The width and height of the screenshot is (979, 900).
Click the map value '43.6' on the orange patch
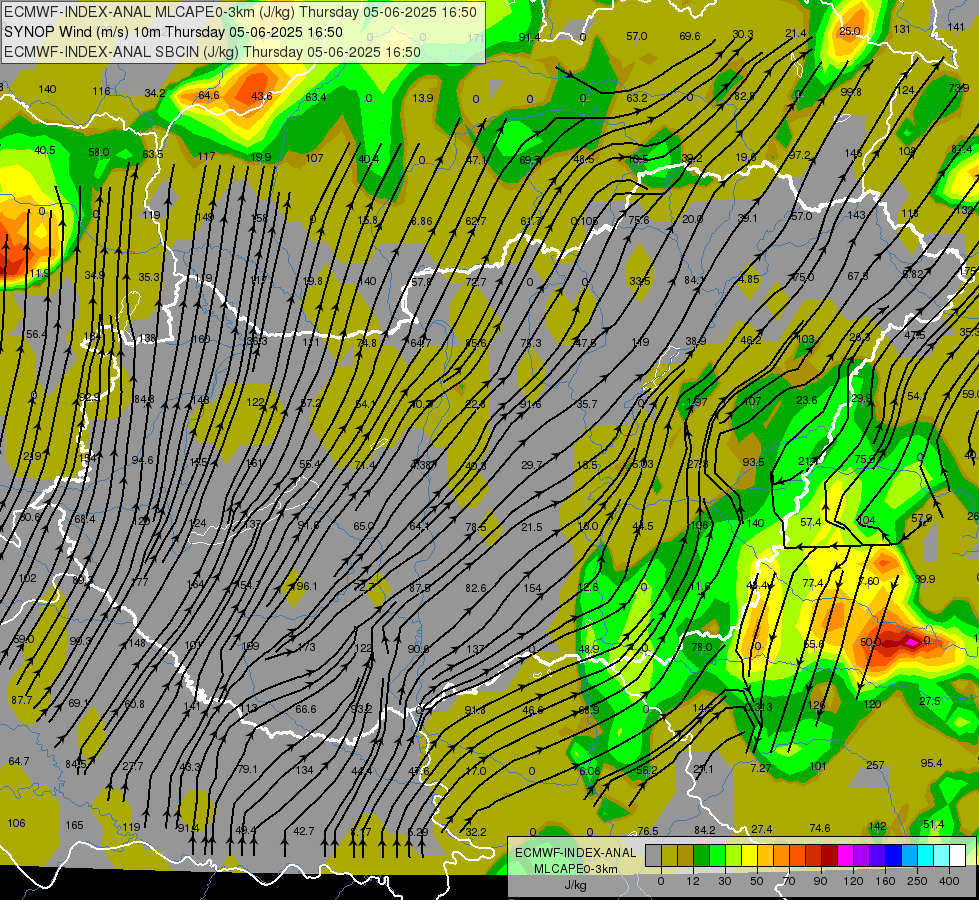pyautogui.click(x=261, y=96)
